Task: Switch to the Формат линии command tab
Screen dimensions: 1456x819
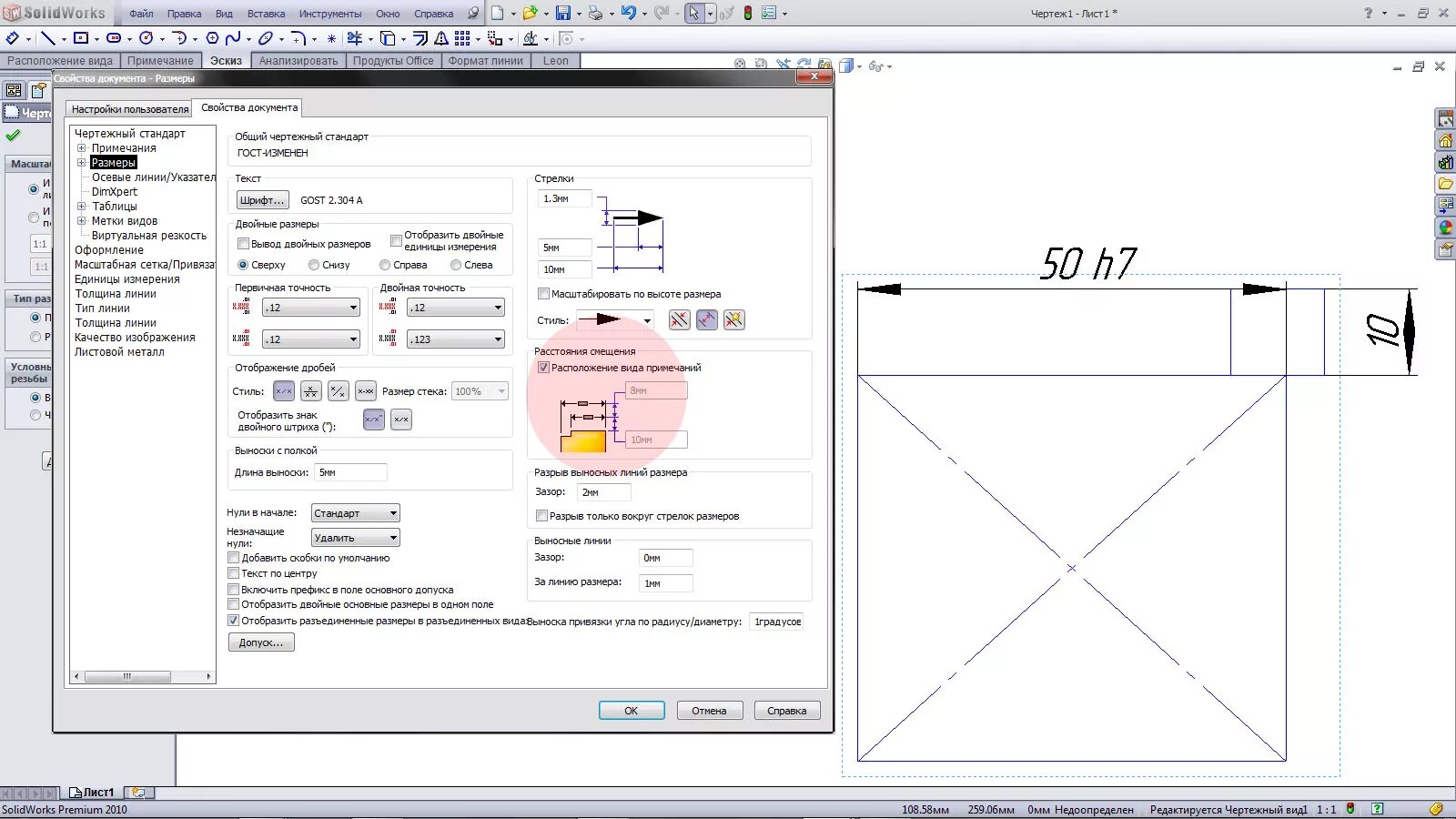Action: click(486, 61)
